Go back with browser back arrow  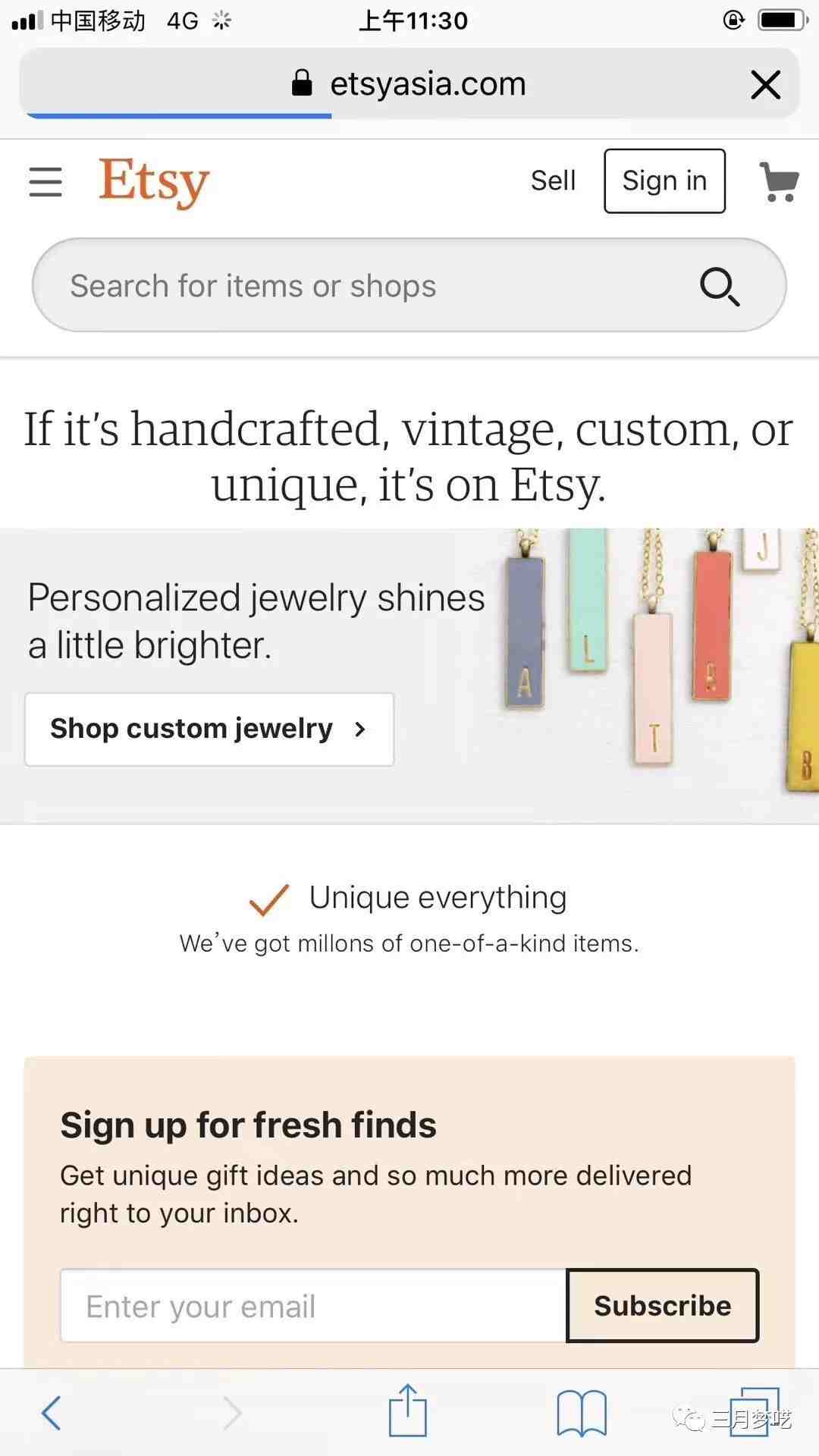tap(52, 1412)
